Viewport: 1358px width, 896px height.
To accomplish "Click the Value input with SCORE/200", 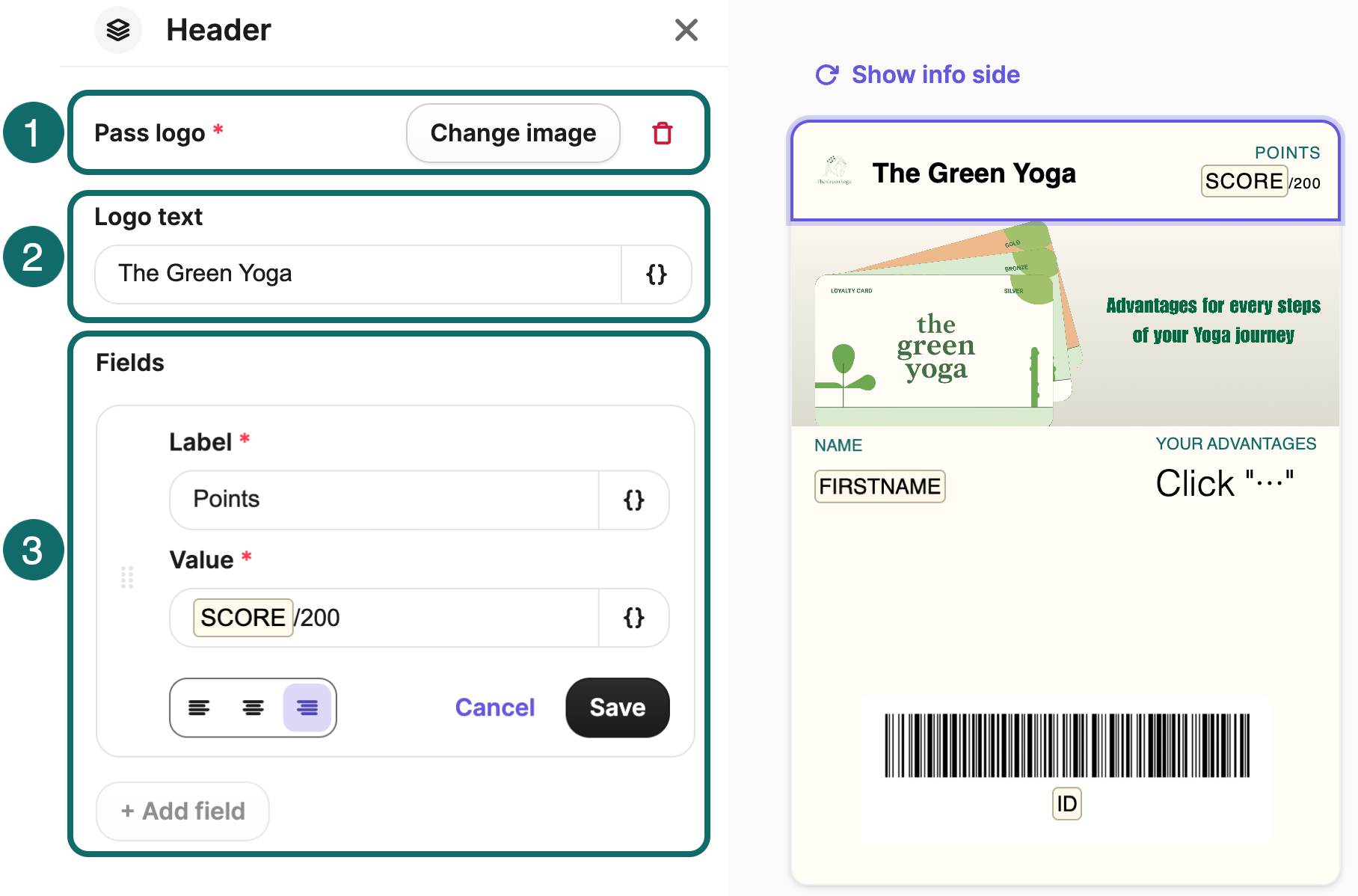I will point(384,618).
